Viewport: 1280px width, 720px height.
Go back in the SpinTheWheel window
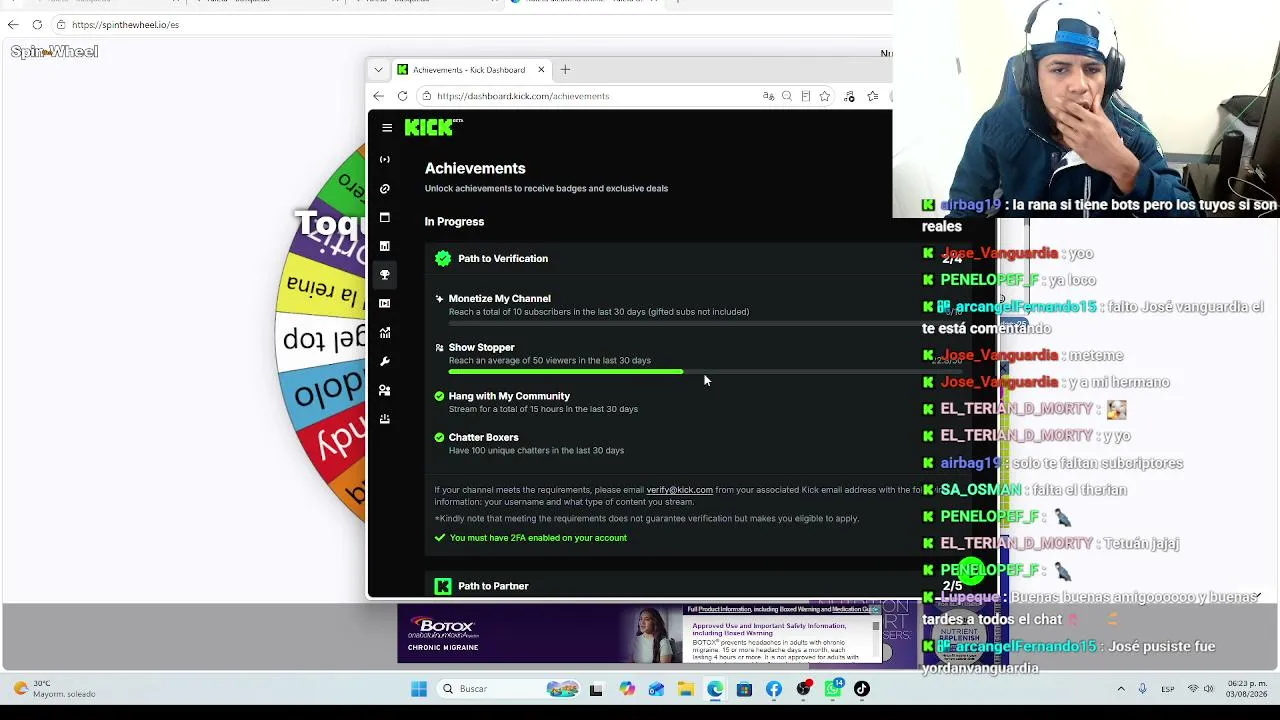click(x=13, y=24)
